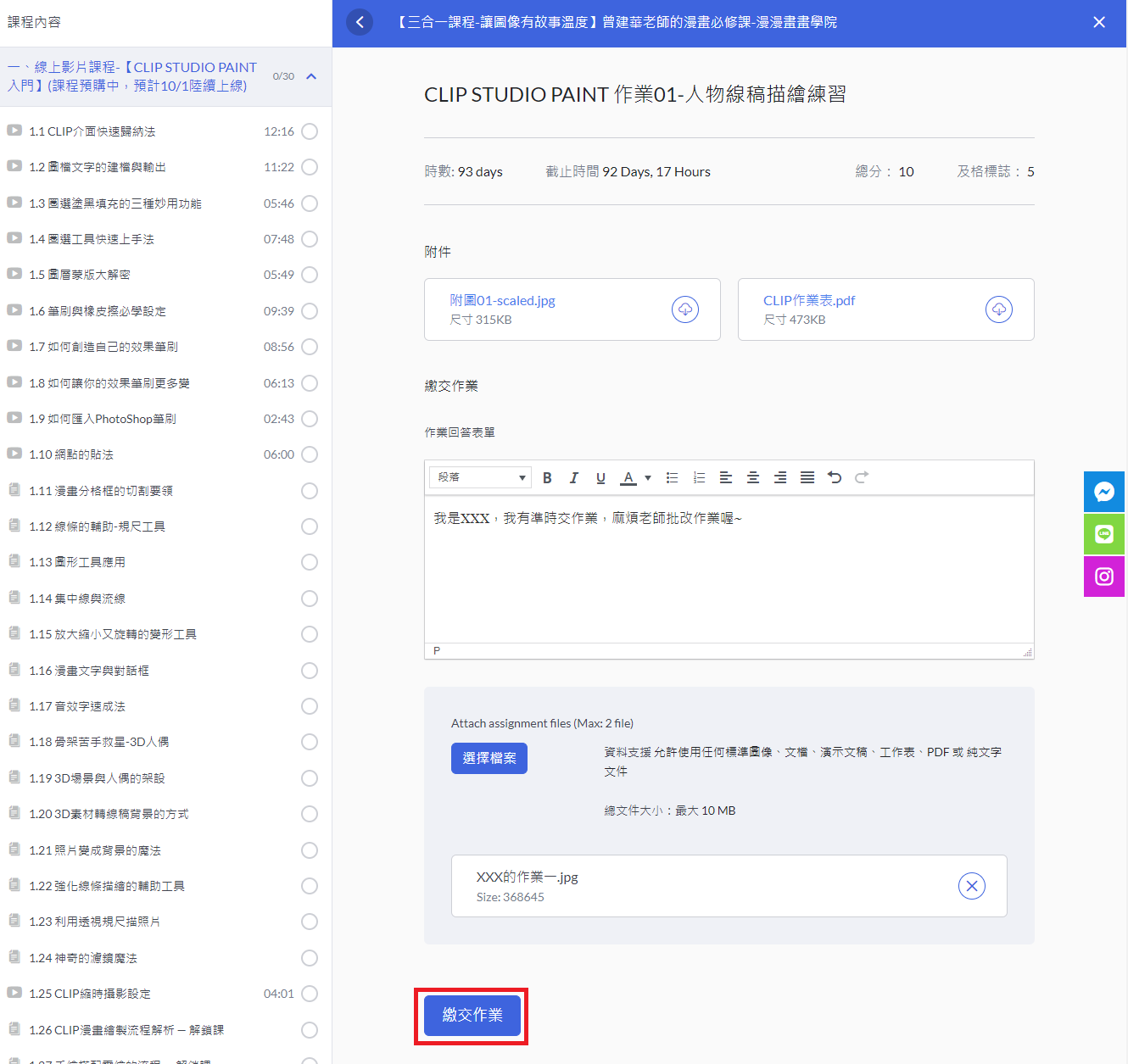The image size is (1128, 1064).
Task: Click the video icon beside lesson 1.25
Action: [14, 993]
